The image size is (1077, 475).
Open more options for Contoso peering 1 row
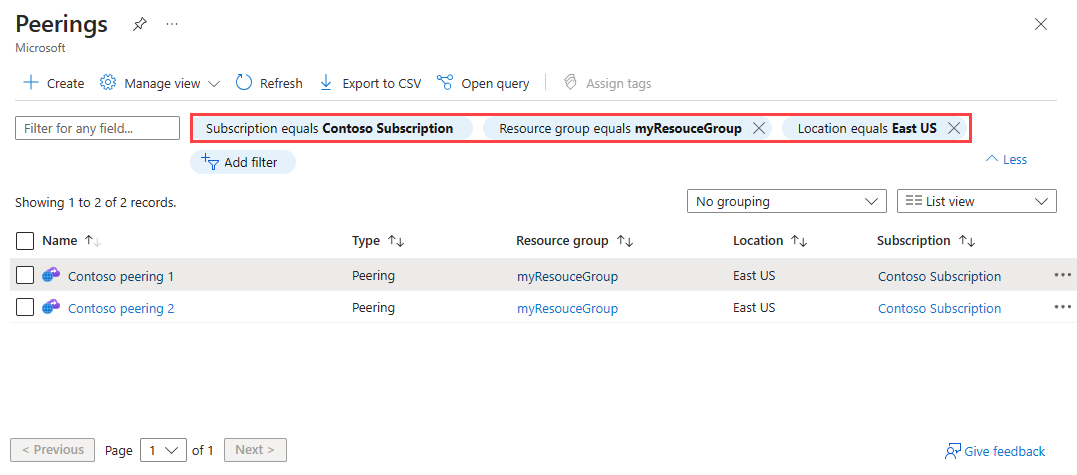click(1062, 275)
